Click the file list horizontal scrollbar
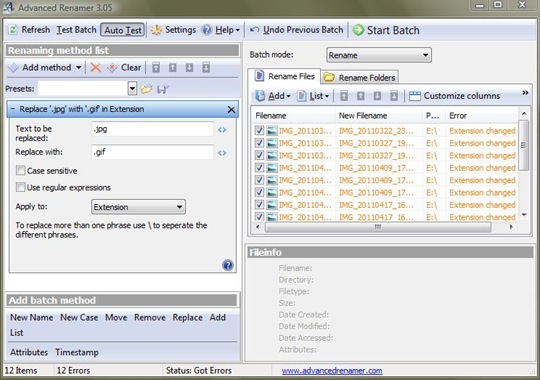540x380 pixels. [x=378, y=227]
